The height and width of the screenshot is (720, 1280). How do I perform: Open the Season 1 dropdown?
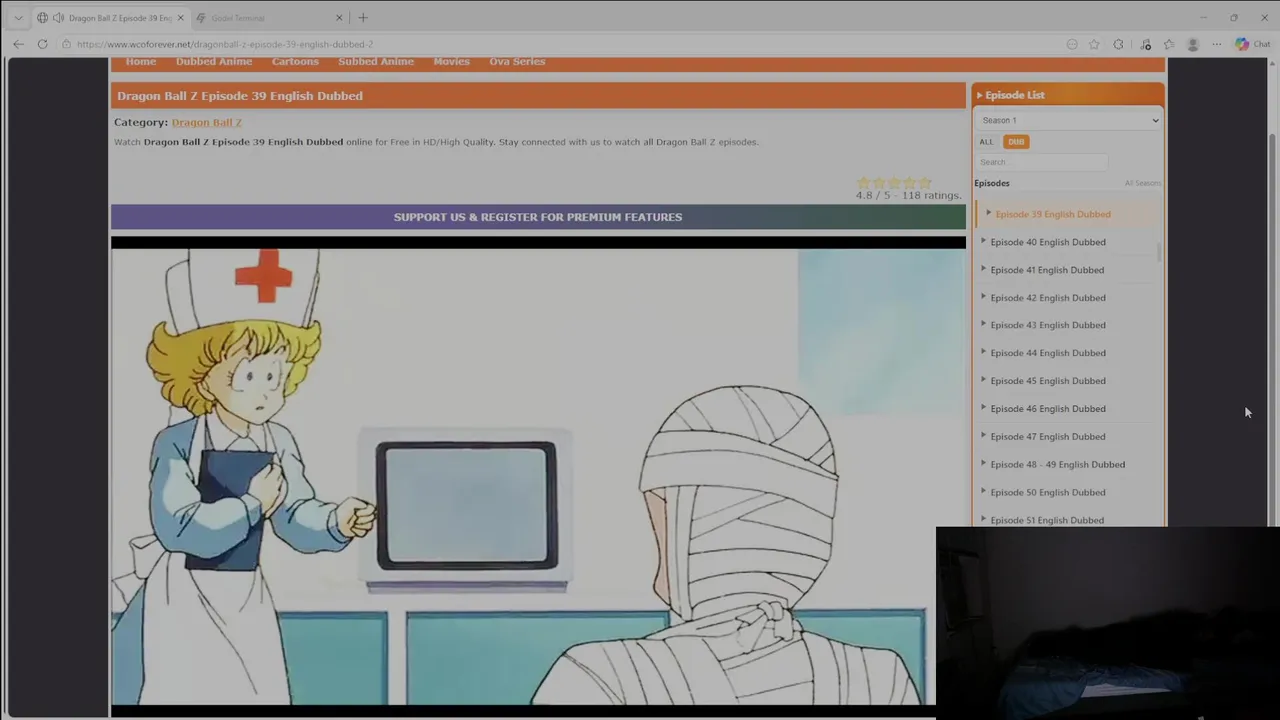click(1068, 120)
